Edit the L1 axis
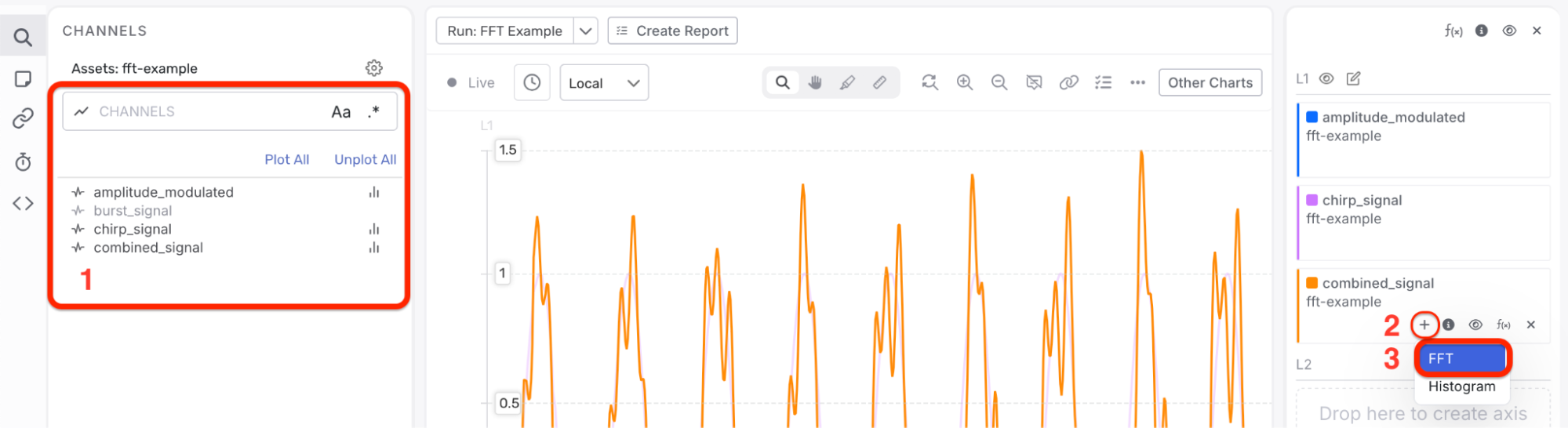Screen dimensions: 1568x428 [x=1354, y=78]
